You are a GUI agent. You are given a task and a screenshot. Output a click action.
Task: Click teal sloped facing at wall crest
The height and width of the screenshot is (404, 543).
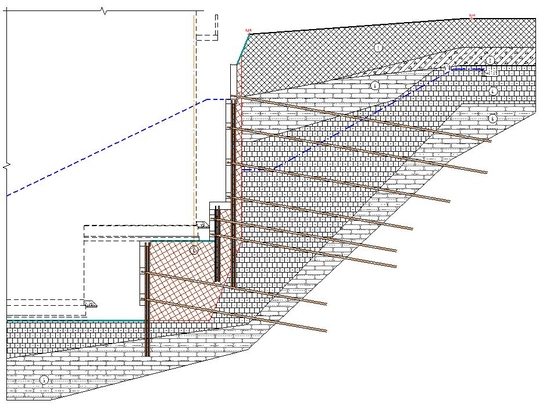point(243,48)
